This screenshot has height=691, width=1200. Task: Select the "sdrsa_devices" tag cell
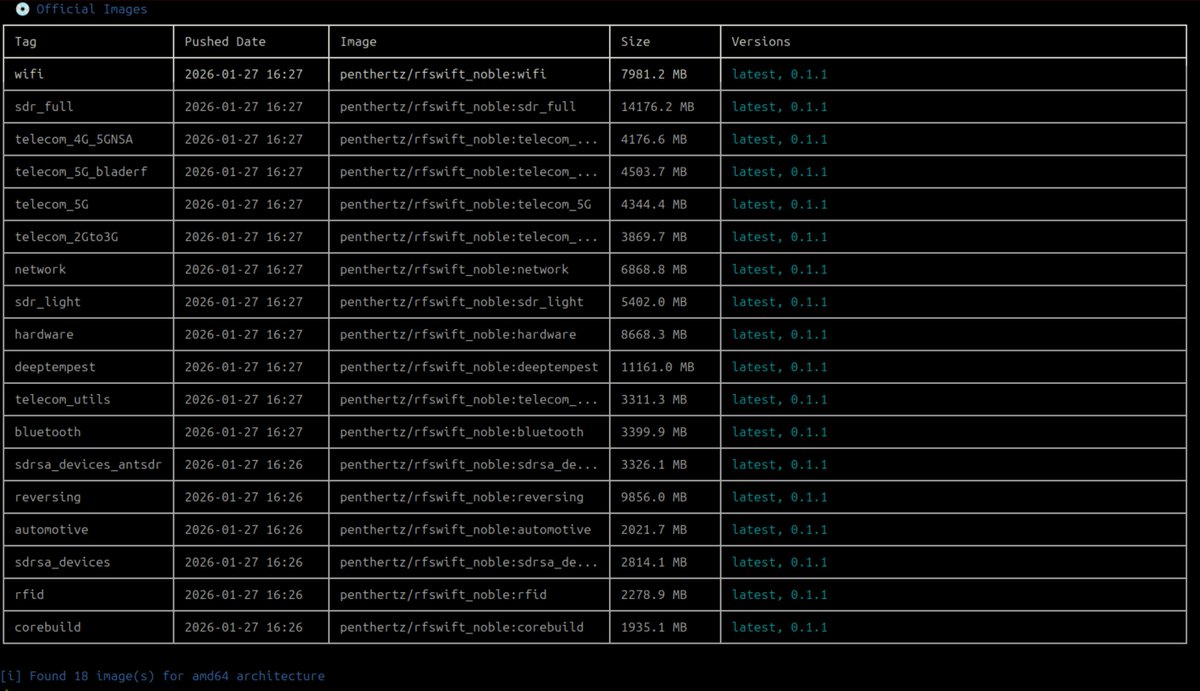(x=62, y=562)
